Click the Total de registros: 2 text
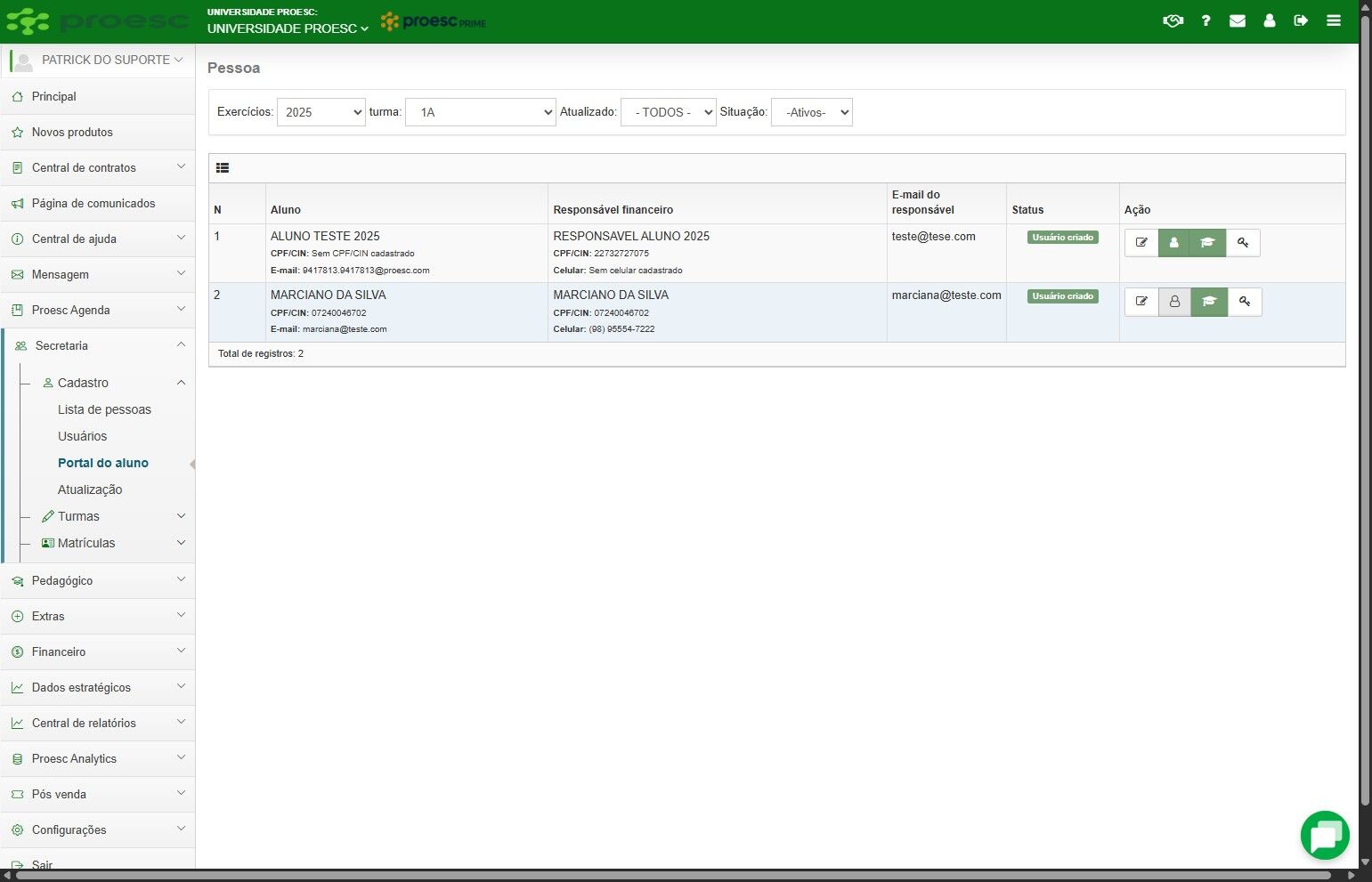The image size is (1372, 882). [261, 353]
